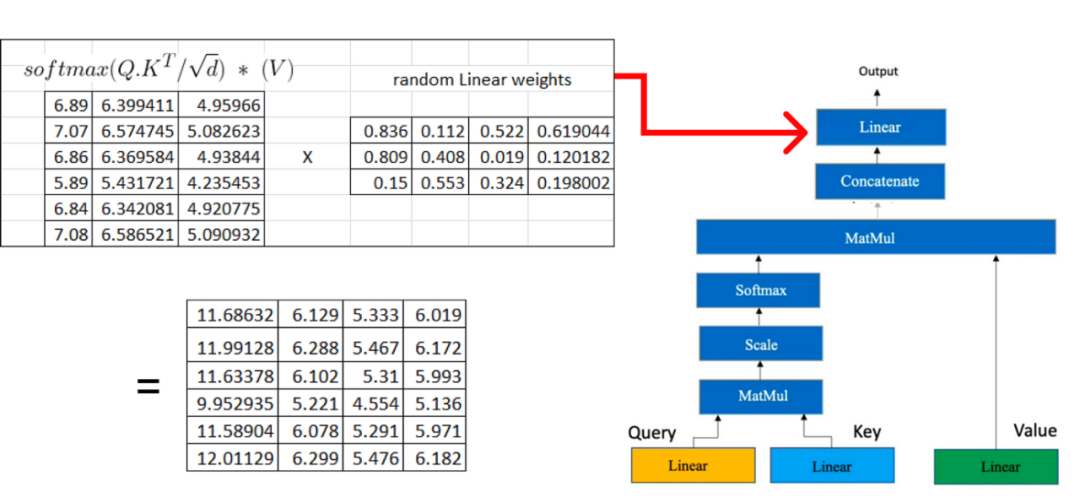
Task: Click the 'random Linear weights' heading
Action: (482, 80)
